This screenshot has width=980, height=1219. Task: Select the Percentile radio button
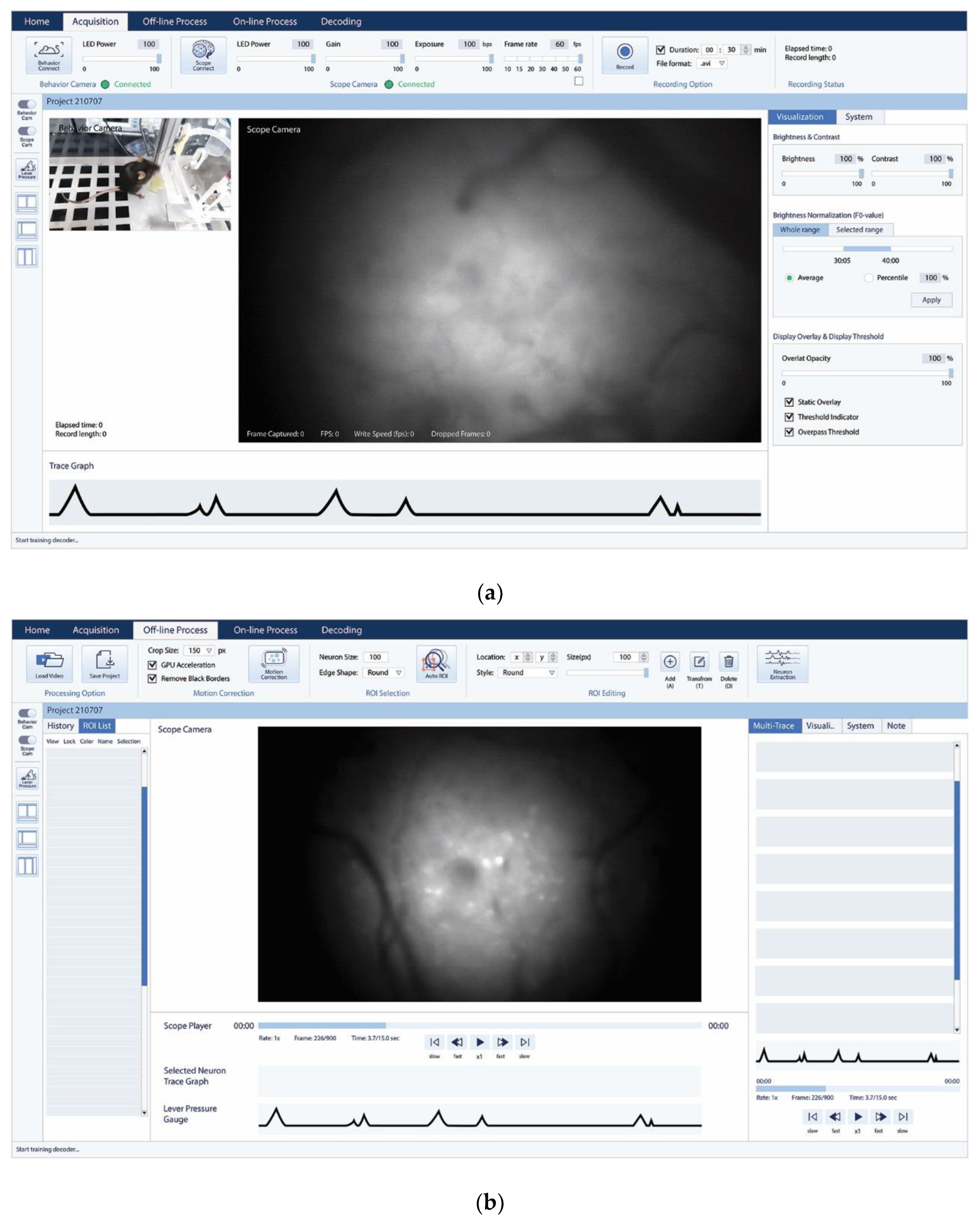(869, 278)
